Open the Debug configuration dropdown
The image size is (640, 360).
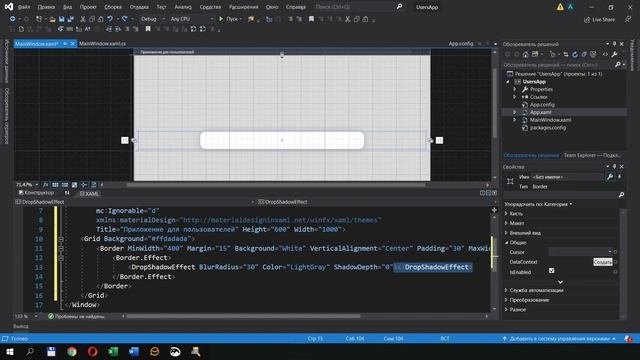153,19
